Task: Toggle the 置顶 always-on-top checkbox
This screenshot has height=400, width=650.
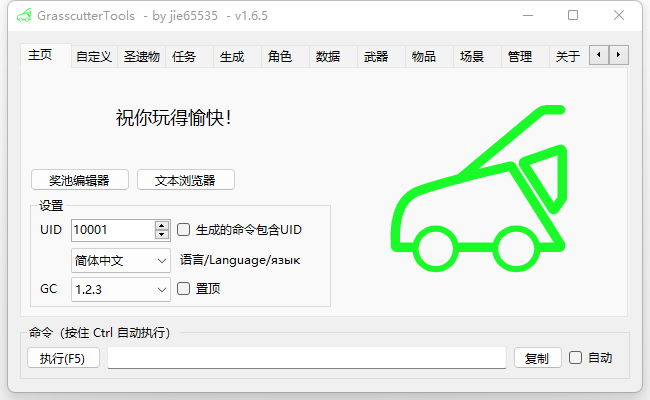Action: tap(184, 289)
